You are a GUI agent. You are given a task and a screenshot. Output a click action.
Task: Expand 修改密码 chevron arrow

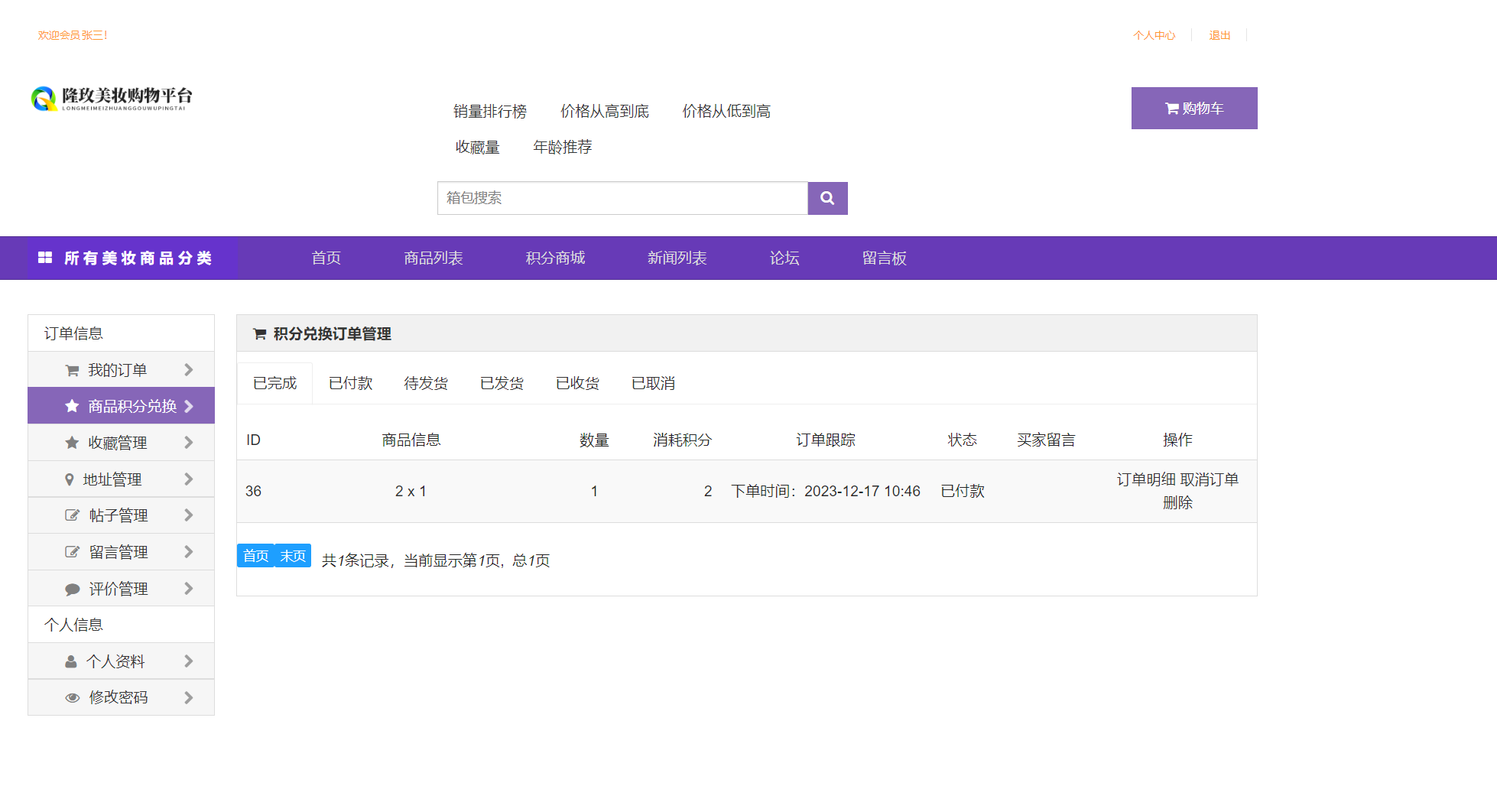[x=189, y=697]
